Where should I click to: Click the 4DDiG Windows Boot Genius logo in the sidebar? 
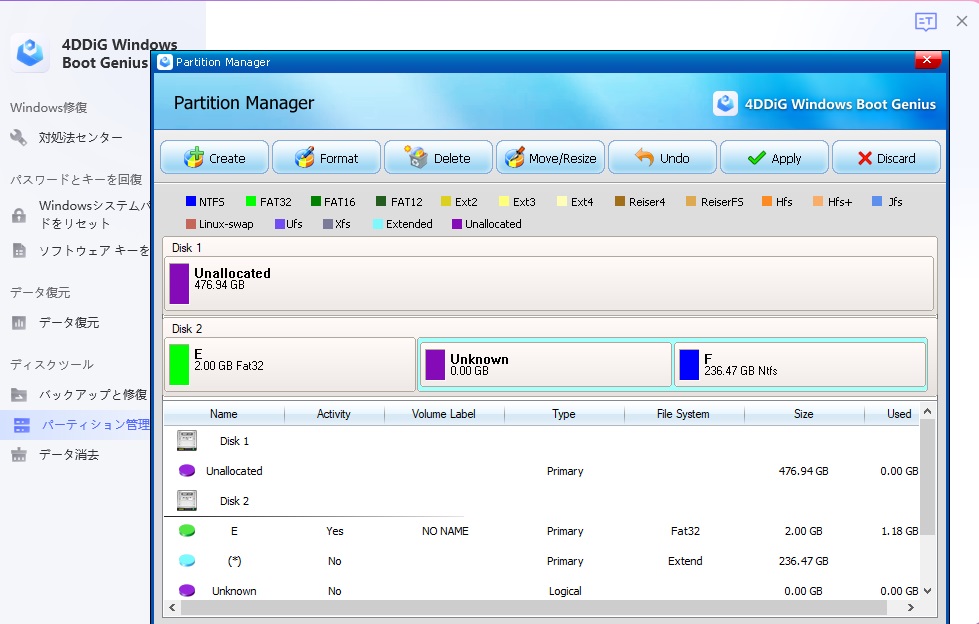[29, 52]
